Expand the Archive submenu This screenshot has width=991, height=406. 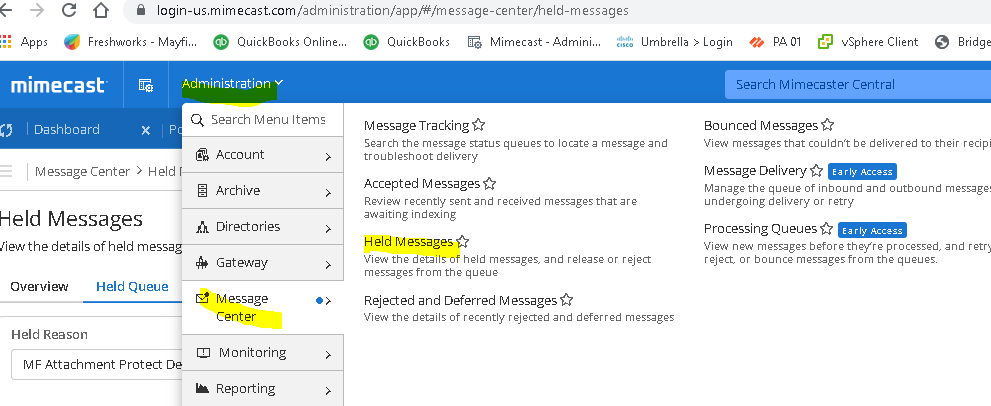(263, 191)
